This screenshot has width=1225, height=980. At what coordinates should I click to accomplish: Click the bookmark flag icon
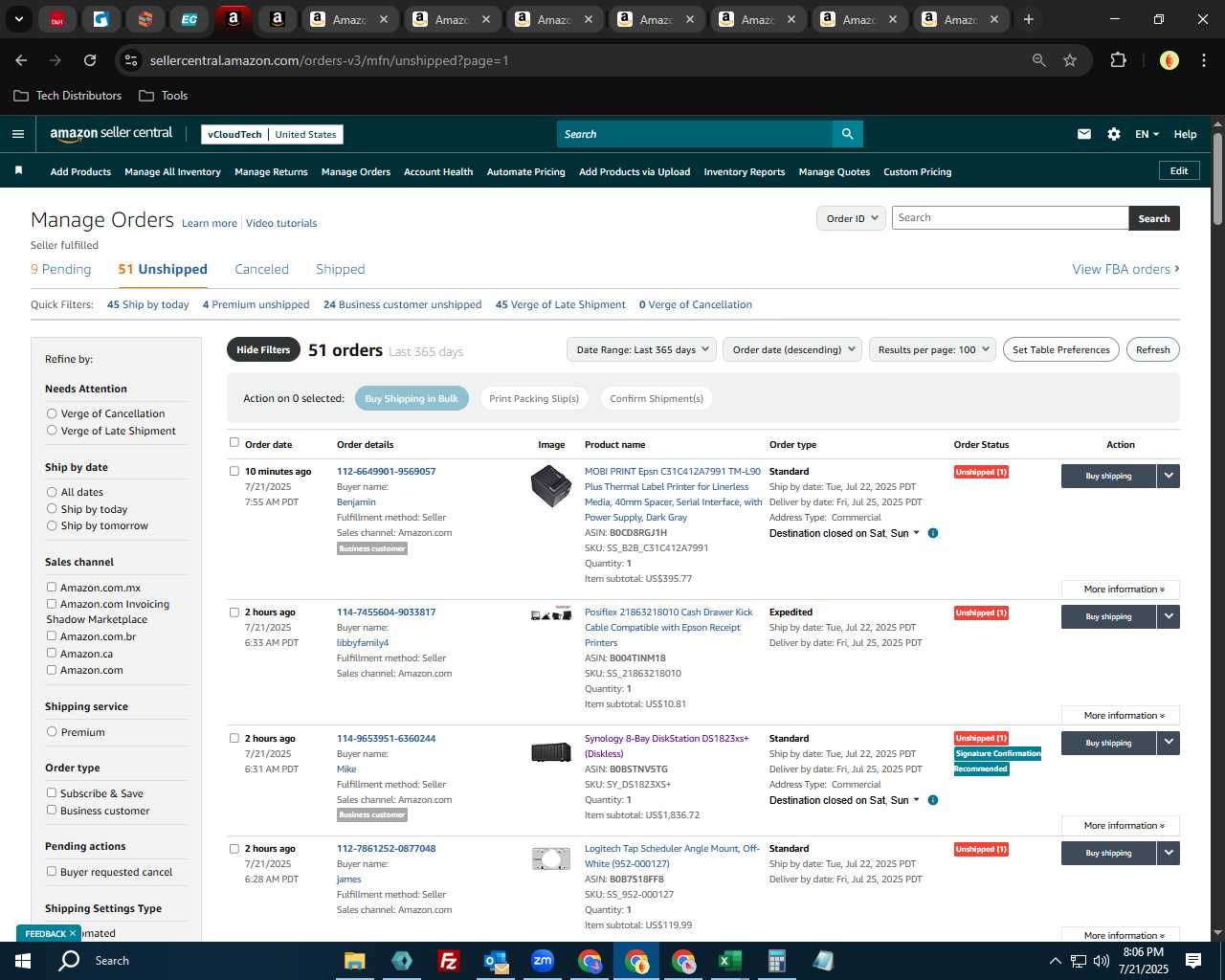pyautogui.click(x=18, y=170)
